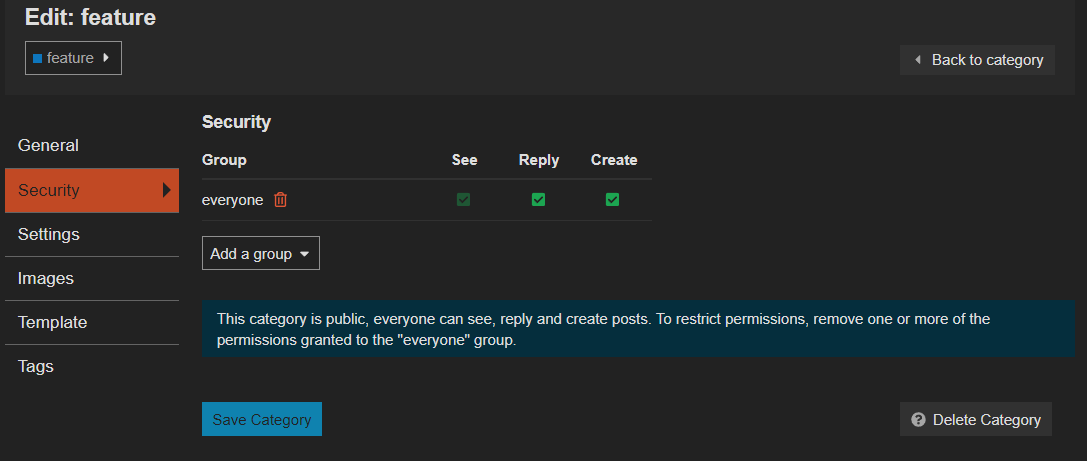Uncheck the Reply permission for everyone

pyautogui.click(x=538, y=200)
